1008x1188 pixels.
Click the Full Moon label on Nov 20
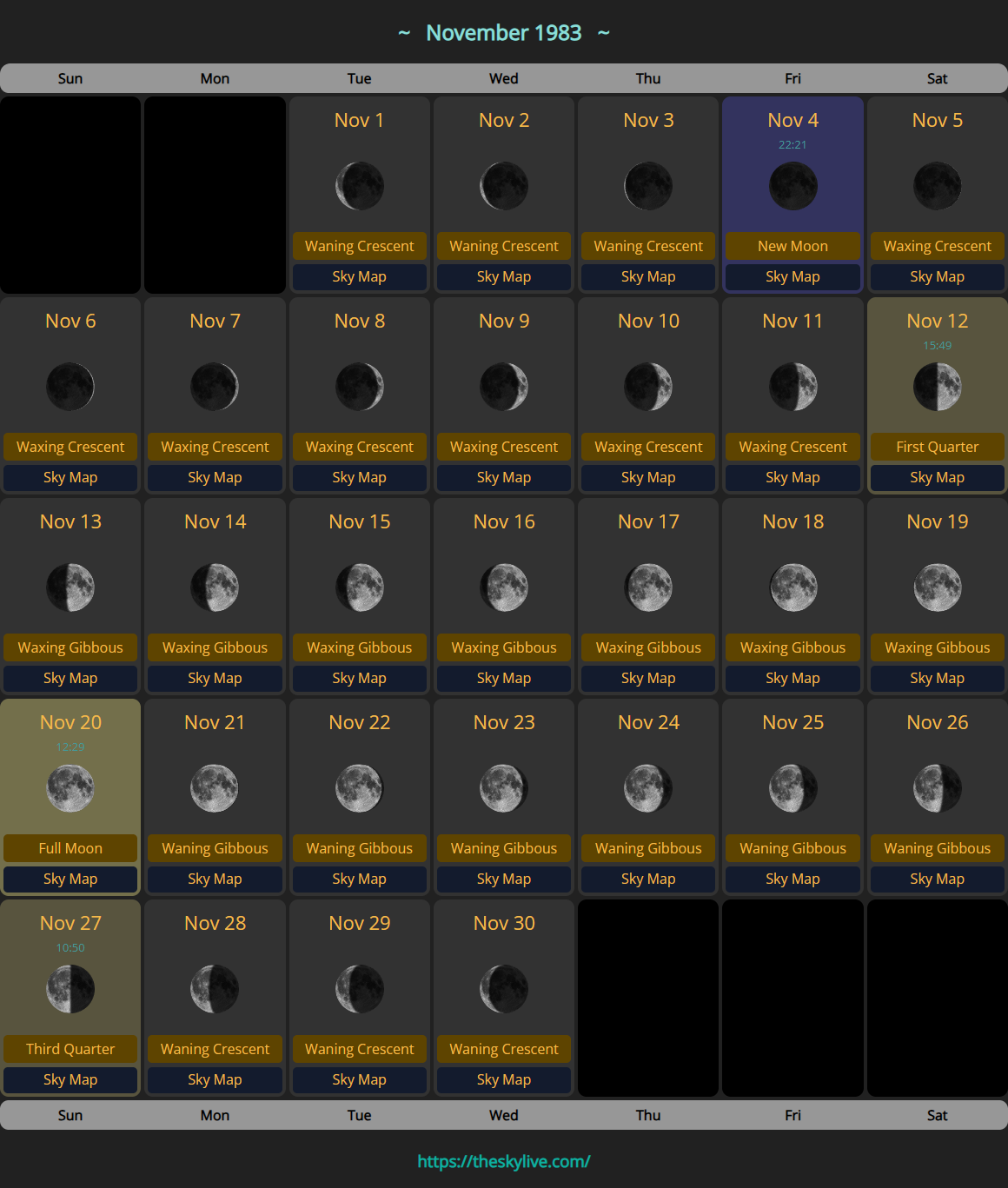[70, 848]
